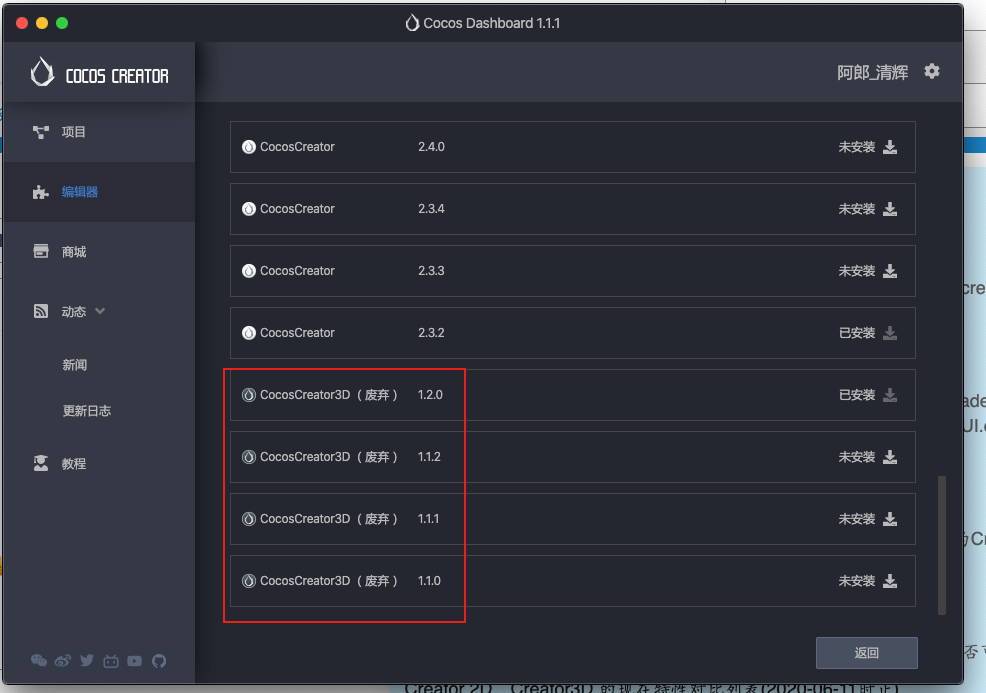Image resolution: width=986 pixels, height=693 pixels.
Task: Open Twitter social icon
Action: pyautogui.click(x=87, y=660)
